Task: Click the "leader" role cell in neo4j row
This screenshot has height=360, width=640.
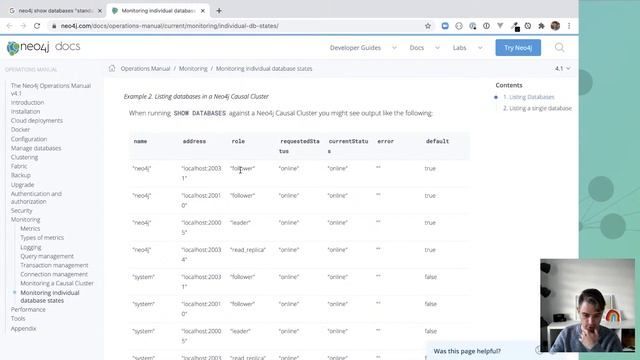Action: coord(240,222)
